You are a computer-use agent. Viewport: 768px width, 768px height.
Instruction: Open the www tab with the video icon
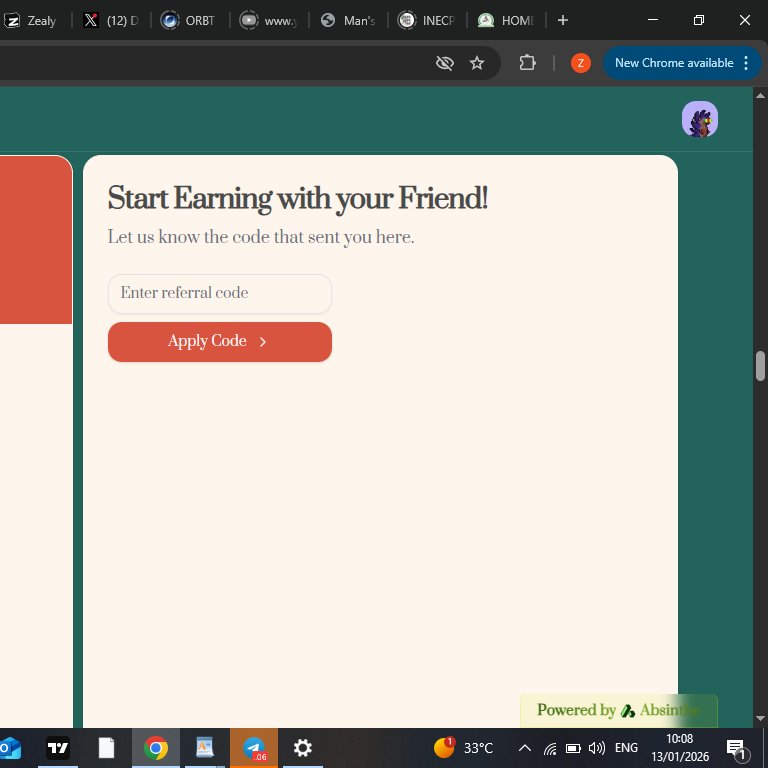tap(269, 21)
